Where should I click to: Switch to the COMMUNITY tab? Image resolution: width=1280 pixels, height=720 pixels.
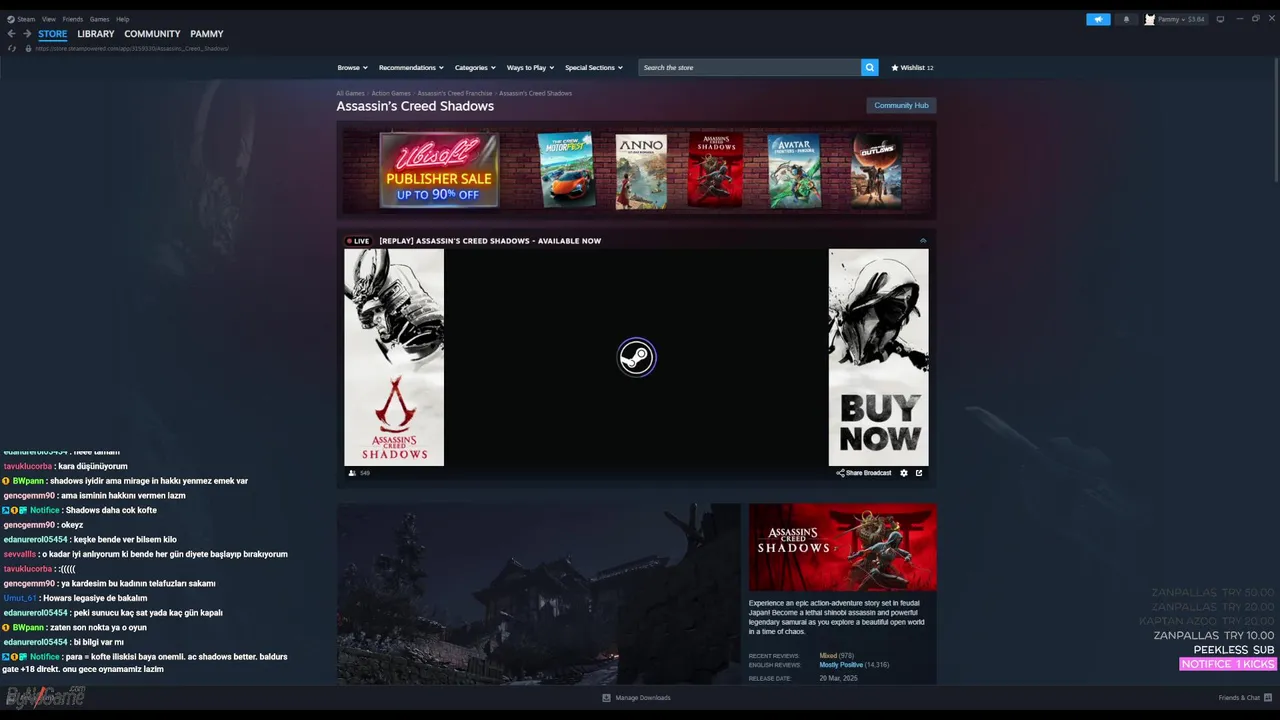(x=152, y=34)
